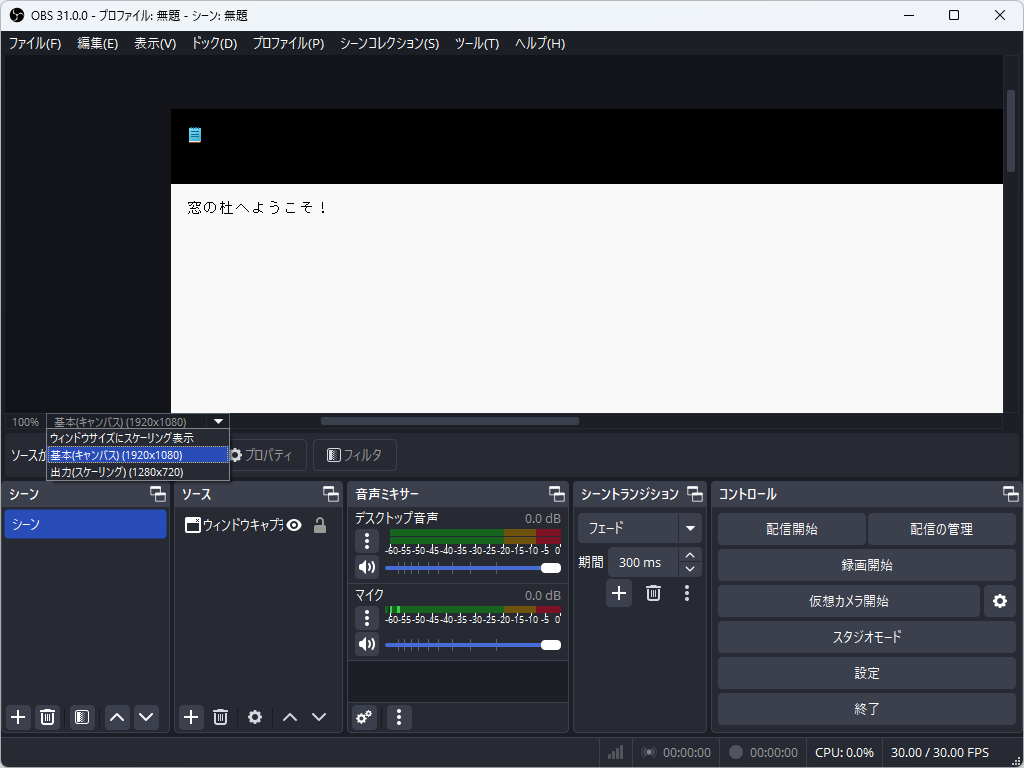
Task: Open virtual camera settings gear
Action: click(x=1000, y=601)
